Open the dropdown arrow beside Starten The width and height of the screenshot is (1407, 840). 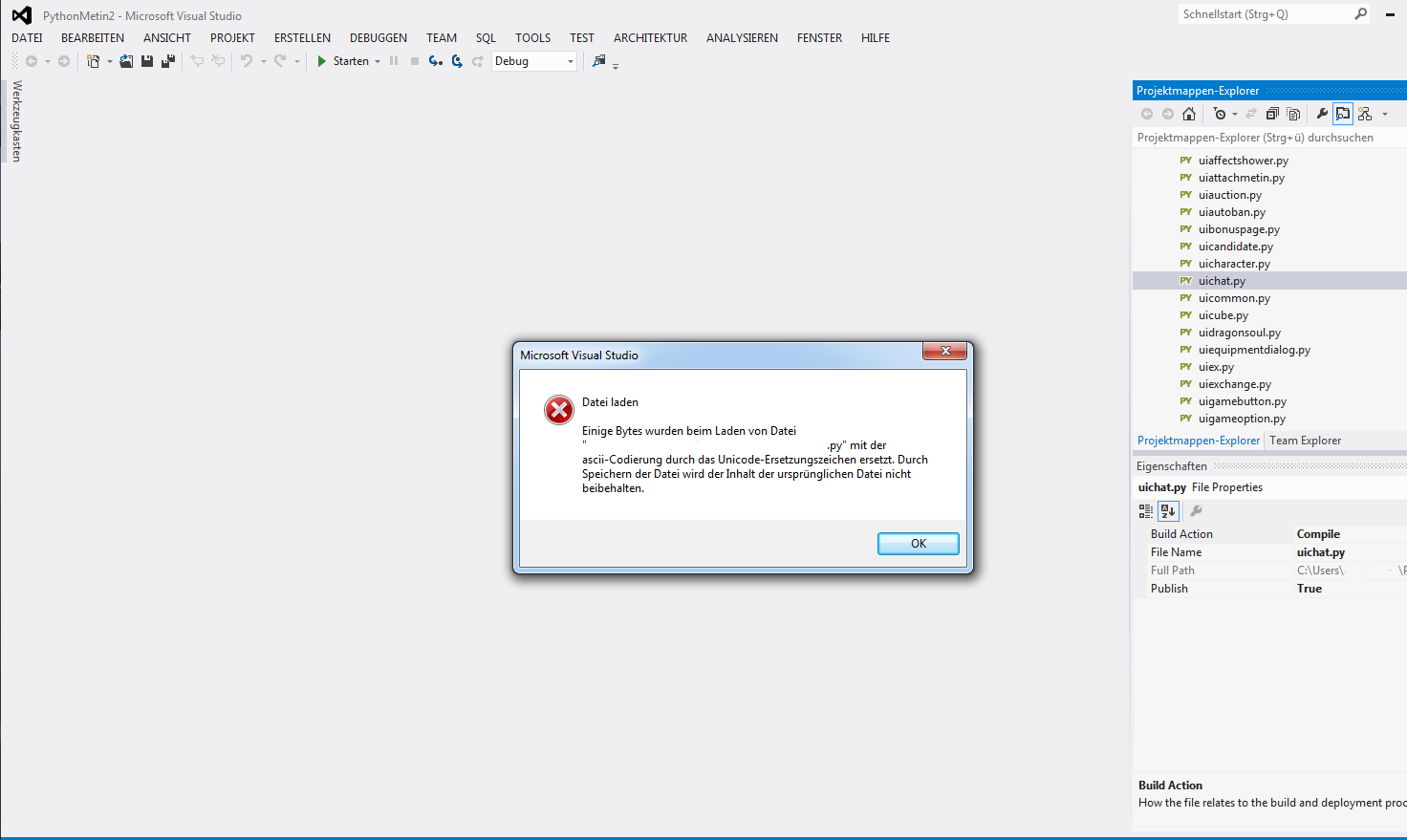[x=378, y=61]
